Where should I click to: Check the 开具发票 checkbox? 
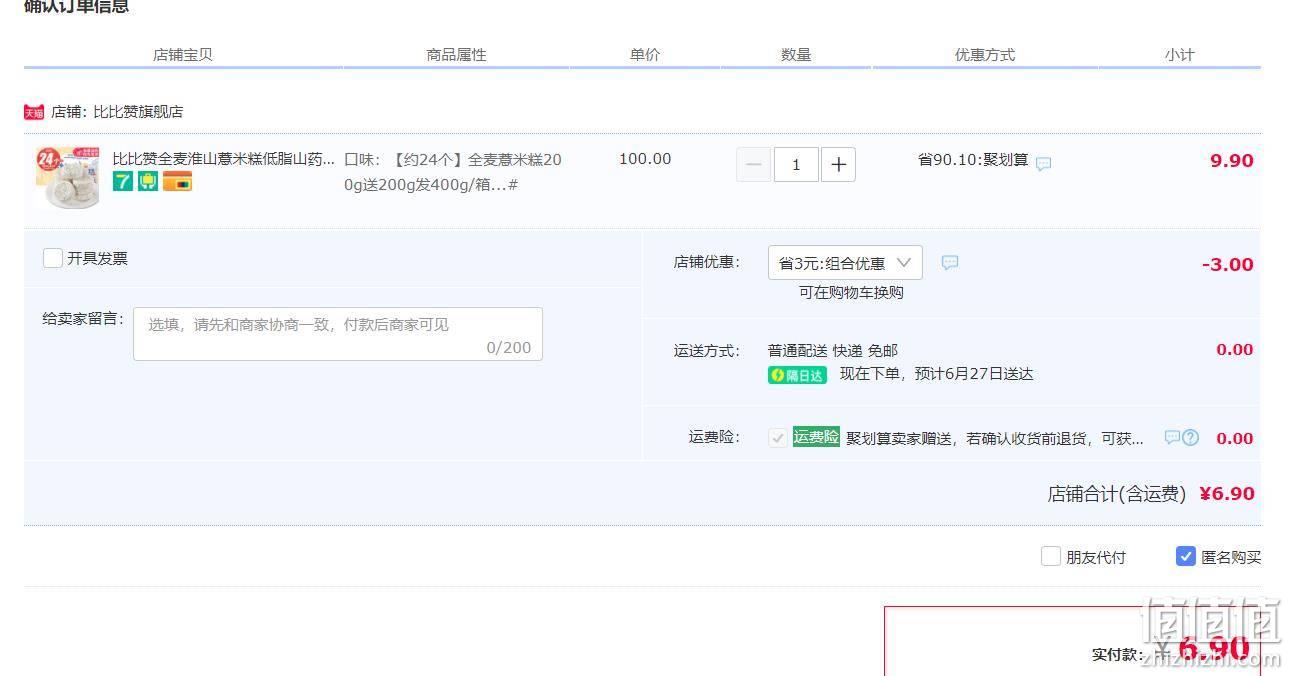53,258
